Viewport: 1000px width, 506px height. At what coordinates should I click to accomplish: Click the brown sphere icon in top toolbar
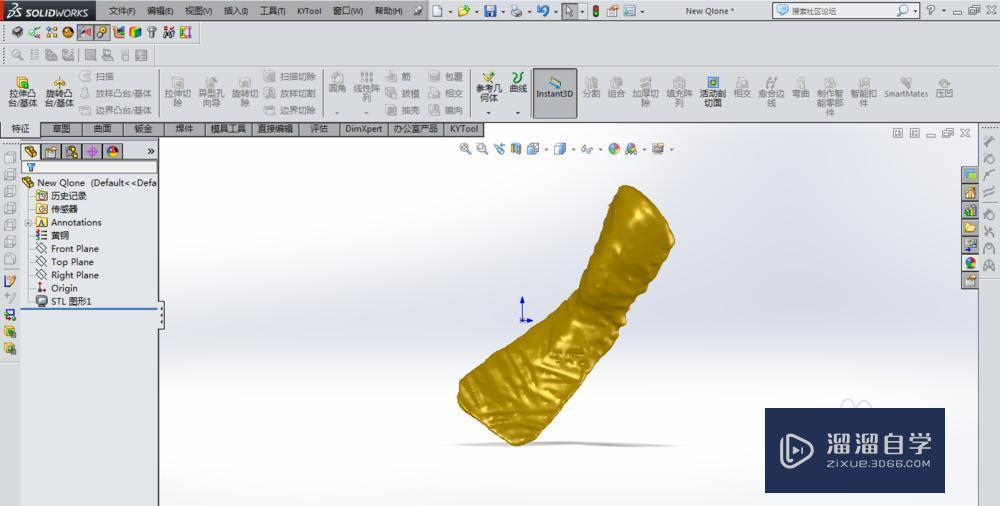[68, 32]
